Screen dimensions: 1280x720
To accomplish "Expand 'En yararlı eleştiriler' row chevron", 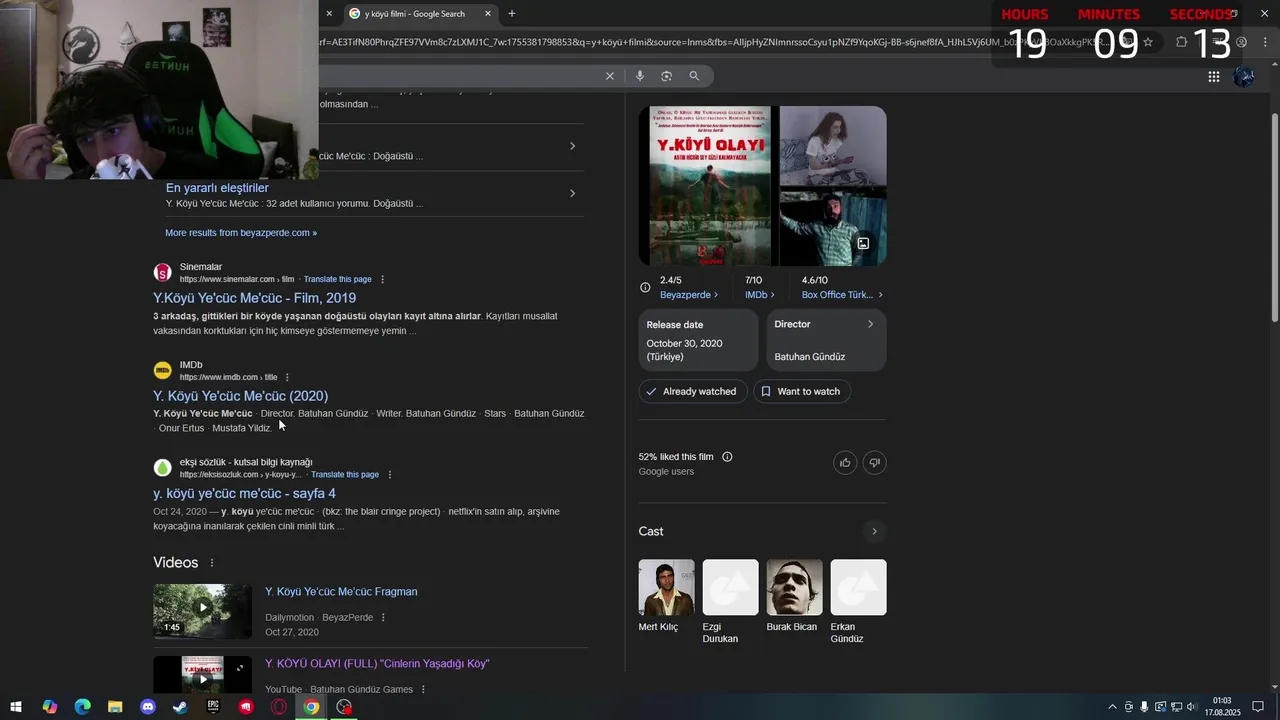I will click(572, 193).
